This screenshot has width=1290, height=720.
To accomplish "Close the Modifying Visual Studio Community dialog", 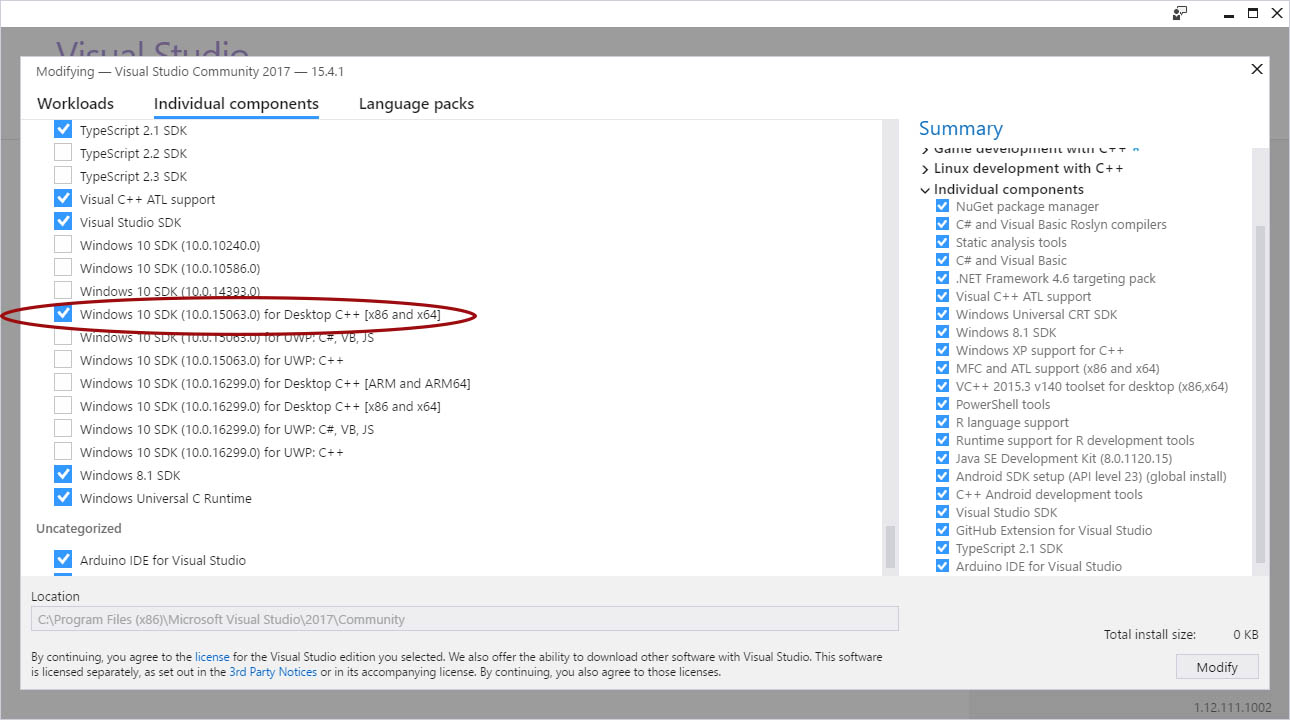I will (x=1257, y=69).
